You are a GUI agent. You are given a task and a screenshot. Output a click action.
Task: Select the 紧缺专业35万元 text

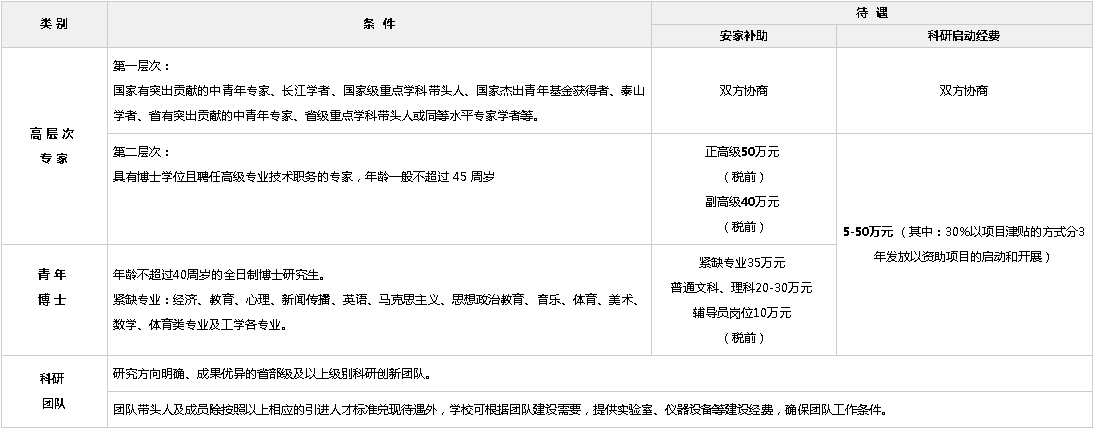(x=742, y=263)
